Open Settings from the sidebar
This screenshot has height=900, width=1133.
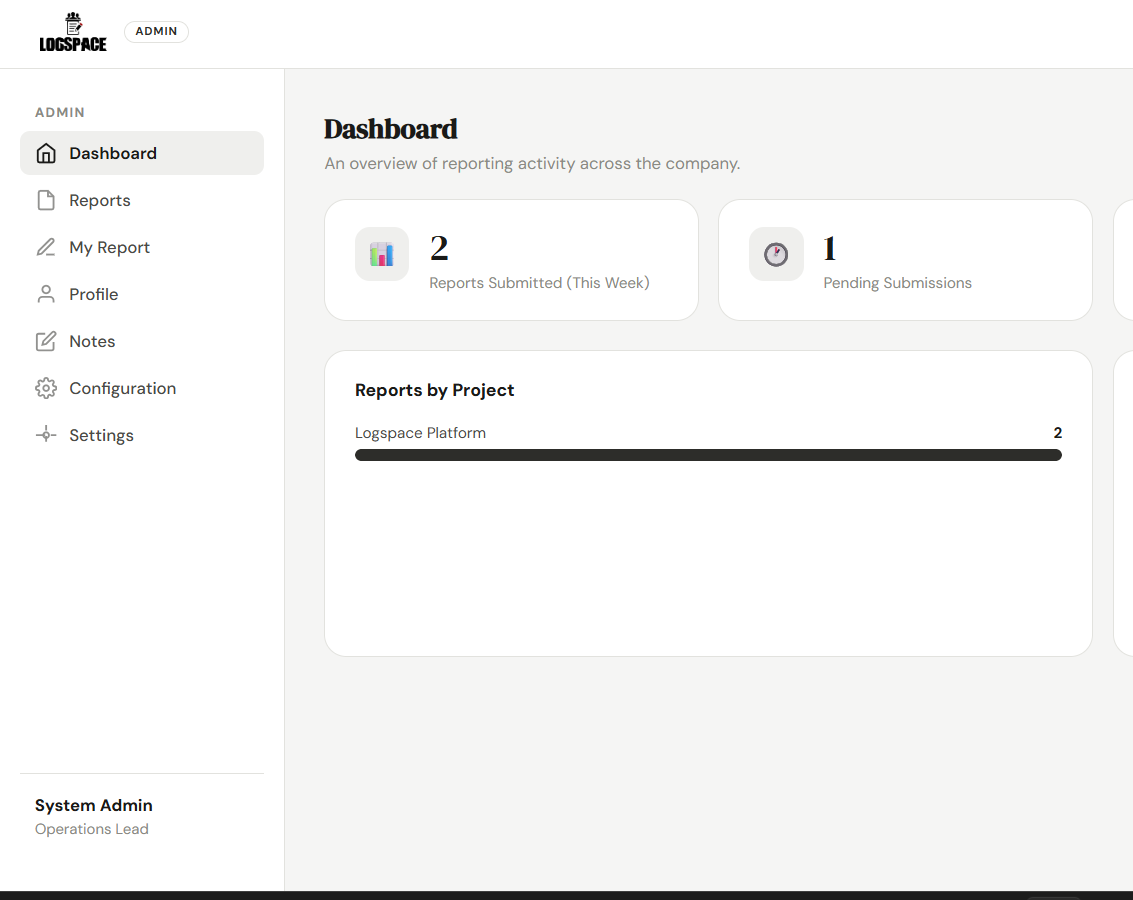pyautogui.click(x=142, y=435)
